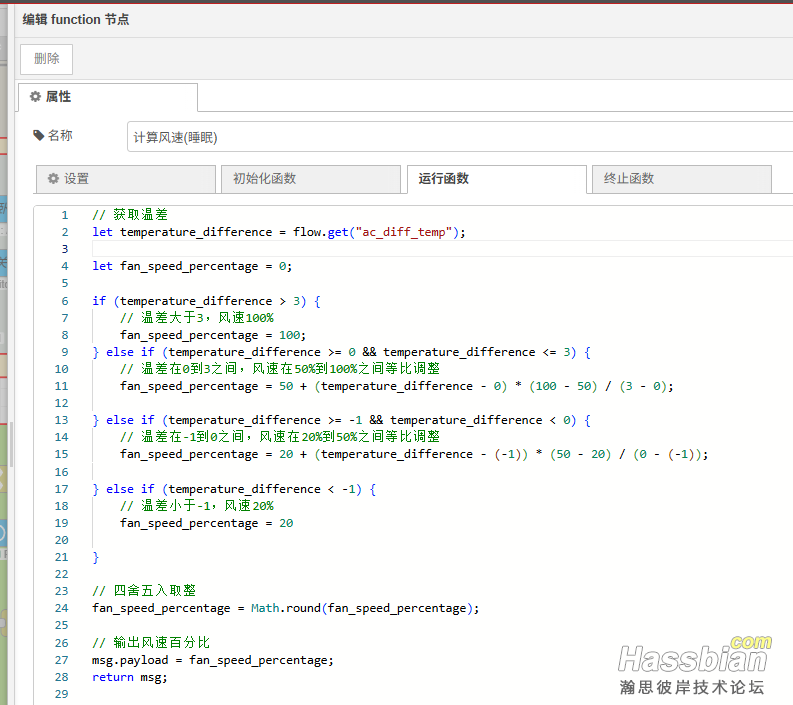The image size is (793, 705).
Task: Click line number 20 in the gutter
Action: (62, 540)
